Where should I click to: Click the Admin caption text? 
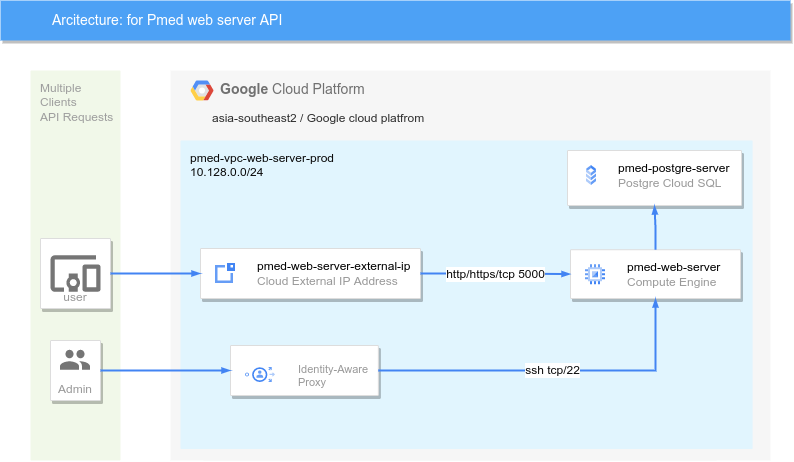click(75, 389)
